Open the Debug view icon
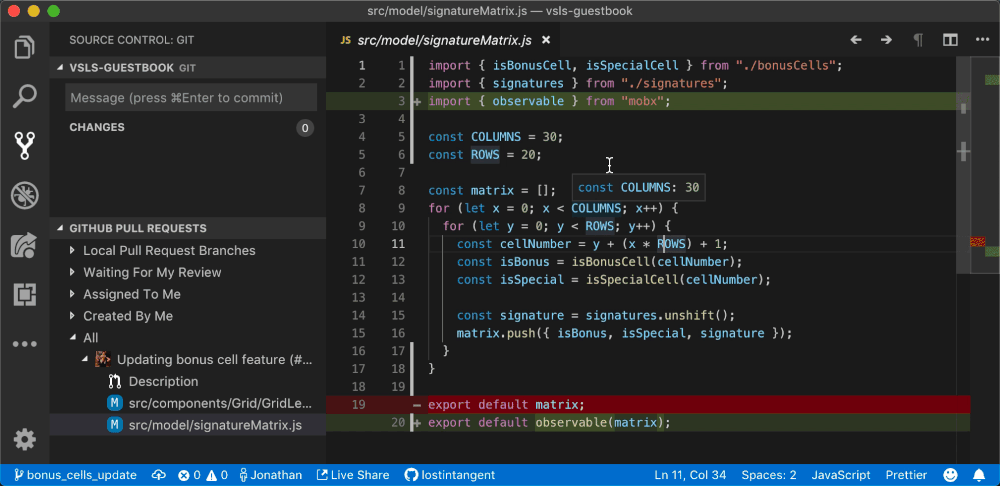Viewport: 1000px width, 486px height. 24,195
